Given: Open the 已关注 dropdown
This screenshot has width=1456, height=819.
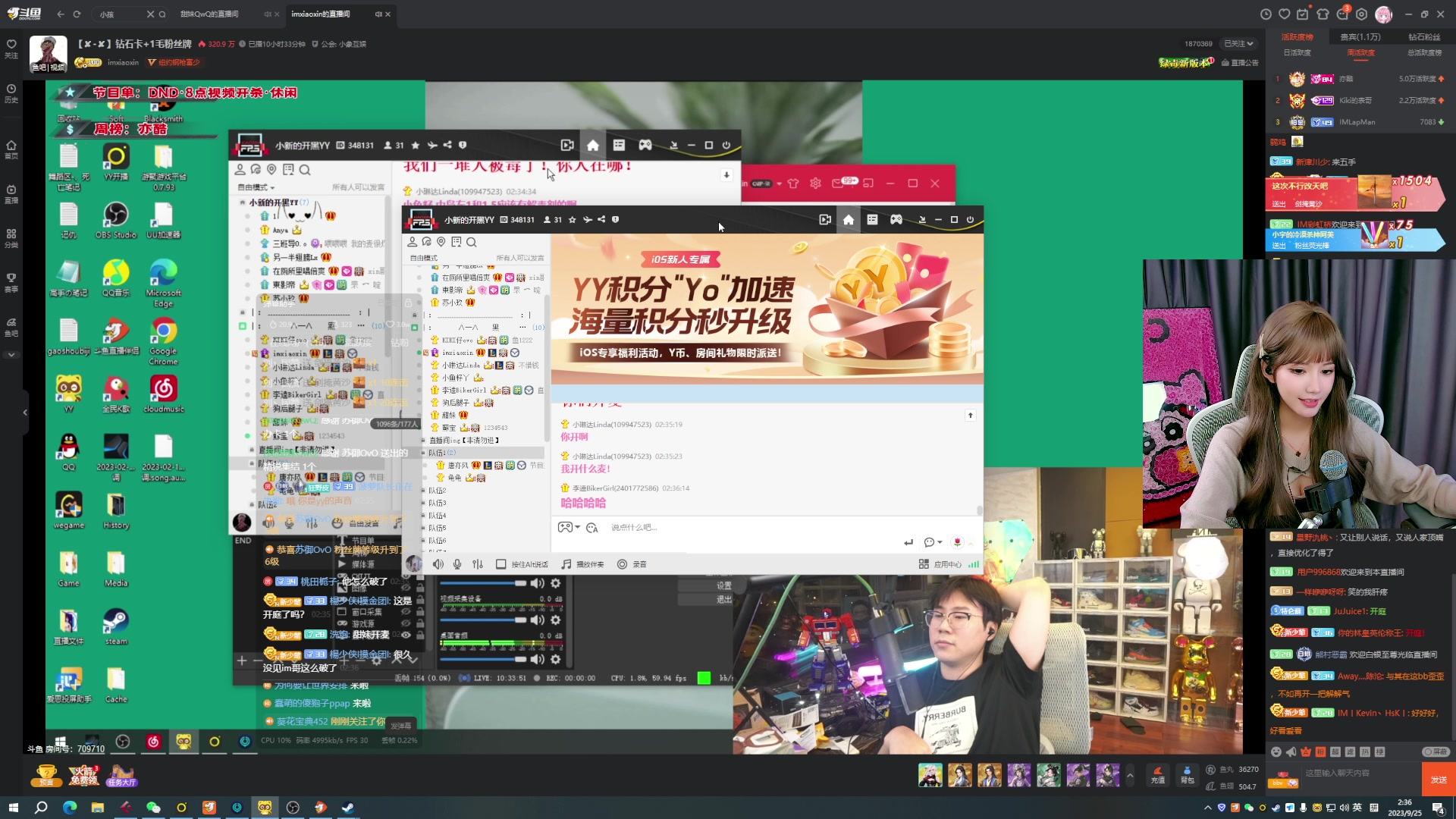Looking at the screenshot, I should (x=1238, y=44).
